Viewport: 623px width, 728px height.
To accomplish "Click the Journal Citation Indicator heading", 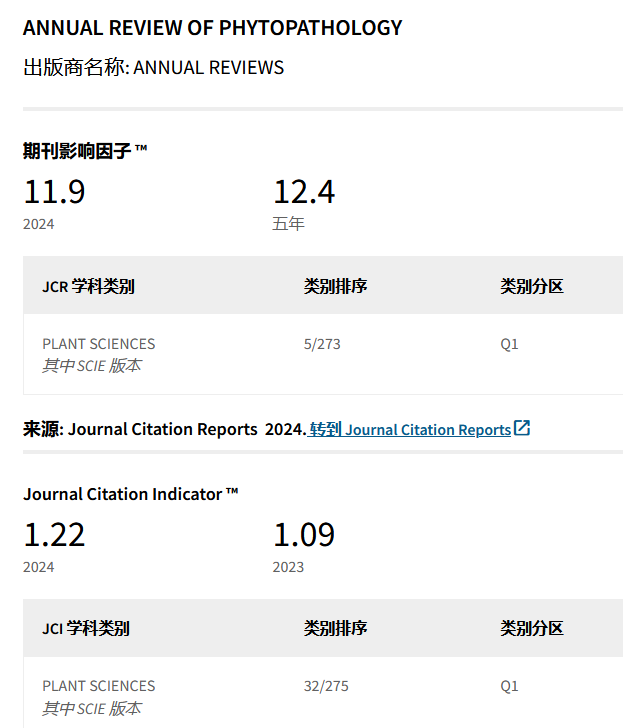I will pyautogui.click(x=130, y=494).
